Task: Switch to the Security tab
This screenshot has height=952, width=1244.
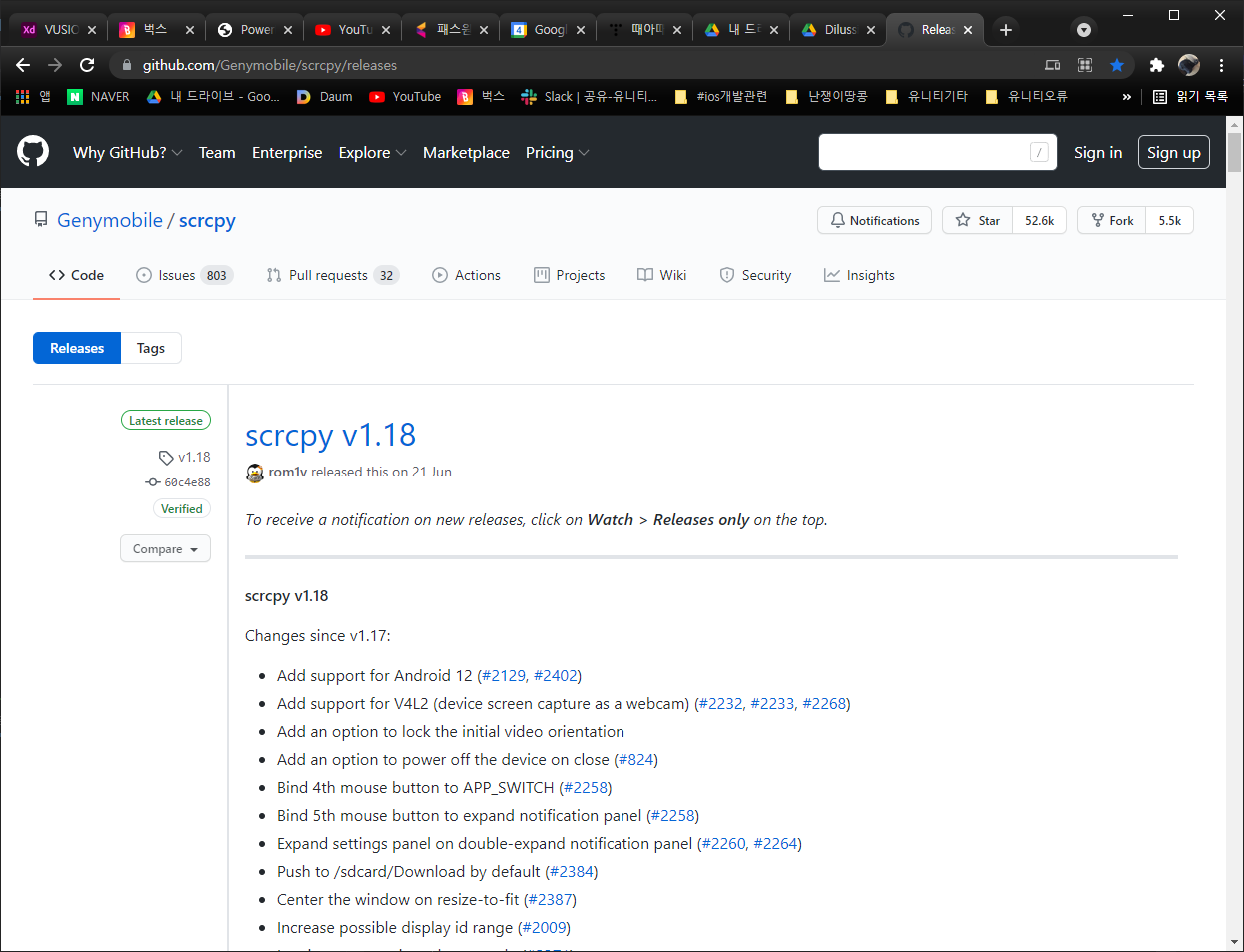Action: coord(755,275)
